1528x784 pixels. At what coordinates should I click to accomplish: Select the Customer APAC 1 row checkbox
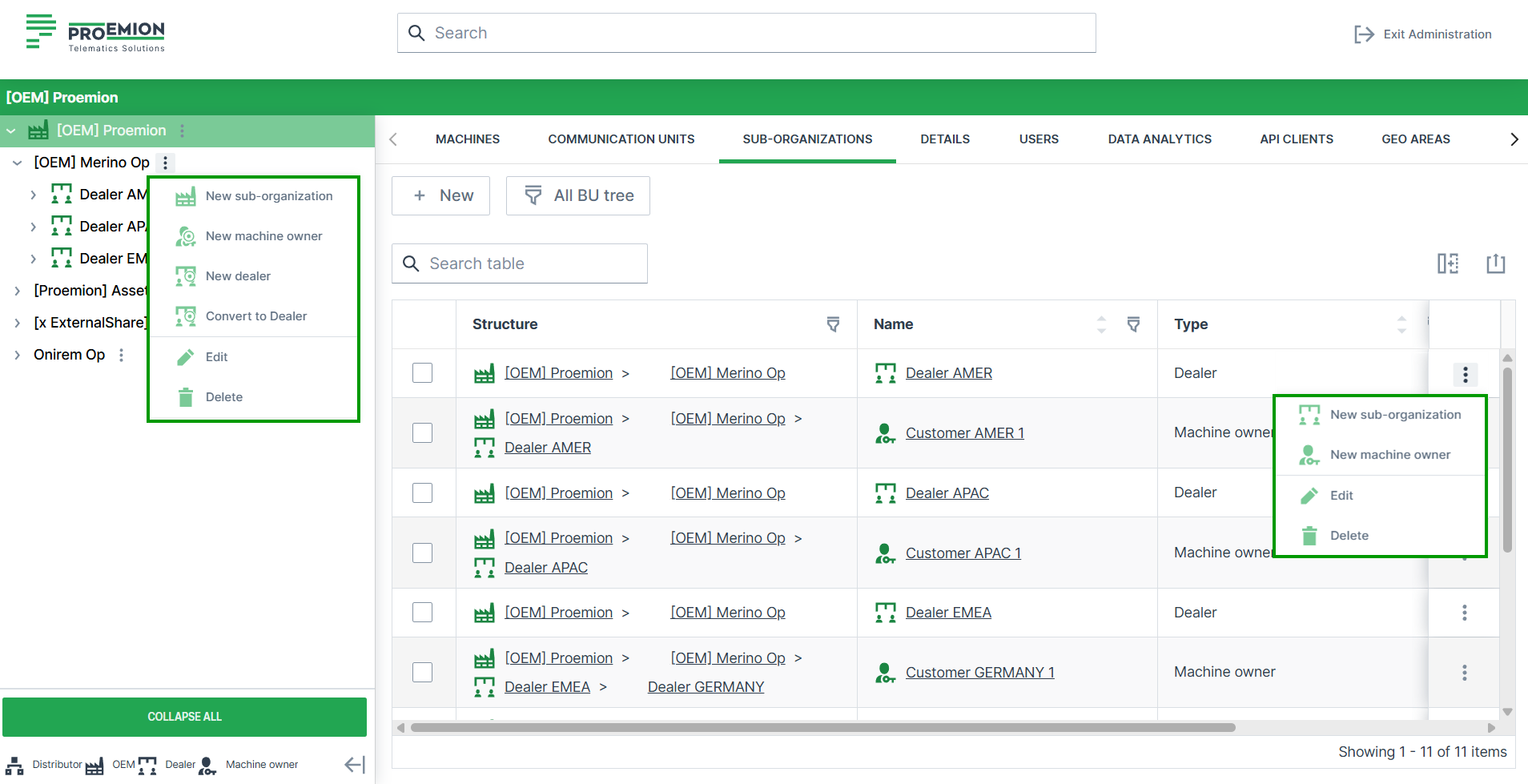point(422,553)
